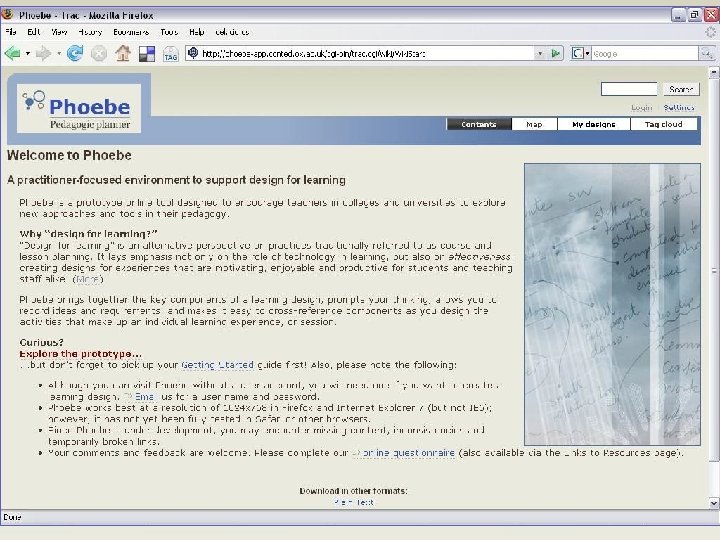
Task: Click the TAG toolbar icon
Action: tap(170, 54)
